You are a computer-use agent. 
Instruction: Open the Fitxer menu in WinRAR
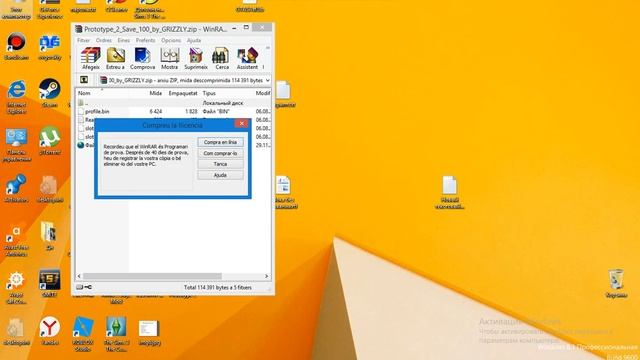point(83,40)
